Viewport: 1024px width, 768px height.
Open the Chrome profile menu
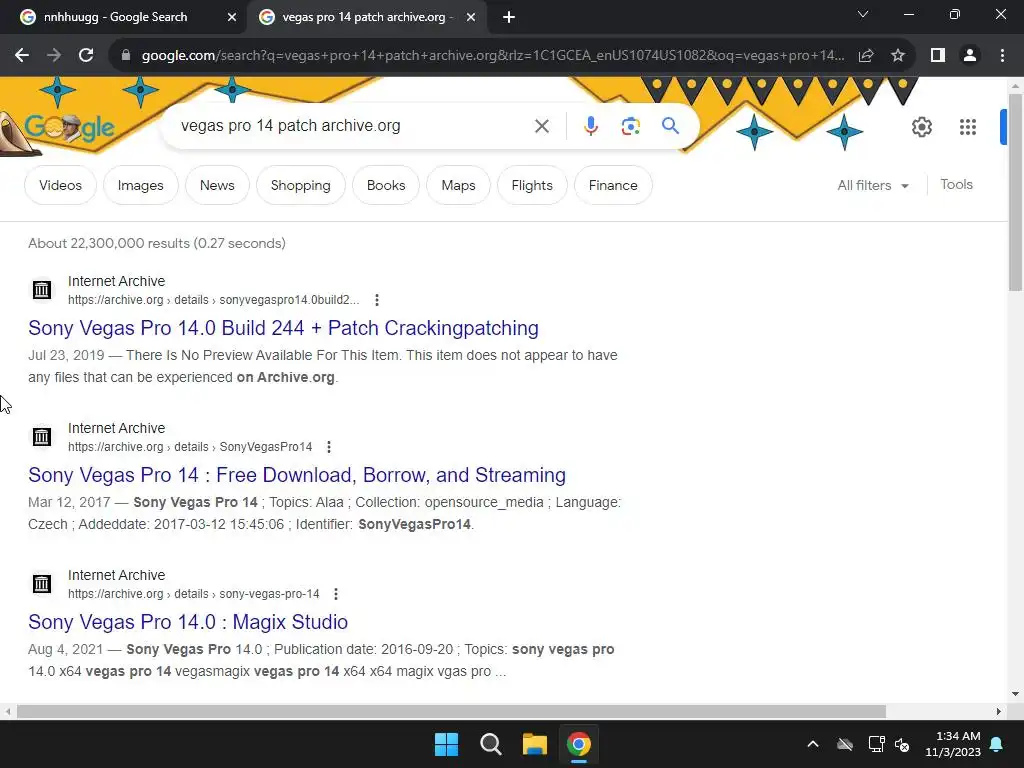tap(970, 56)
